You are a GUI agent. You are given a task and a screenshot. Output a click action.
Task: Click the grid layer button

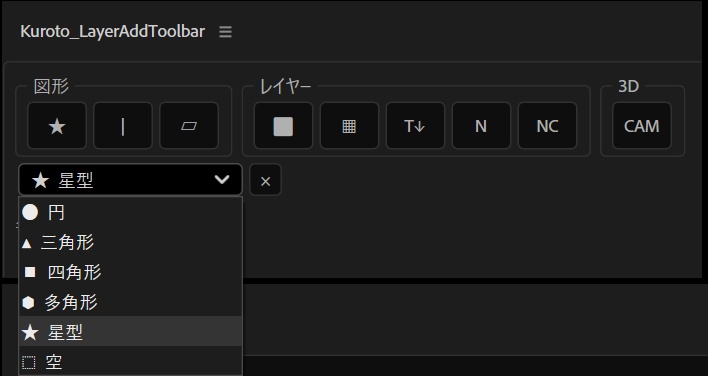pyautogui.click(x=349, y=126)
